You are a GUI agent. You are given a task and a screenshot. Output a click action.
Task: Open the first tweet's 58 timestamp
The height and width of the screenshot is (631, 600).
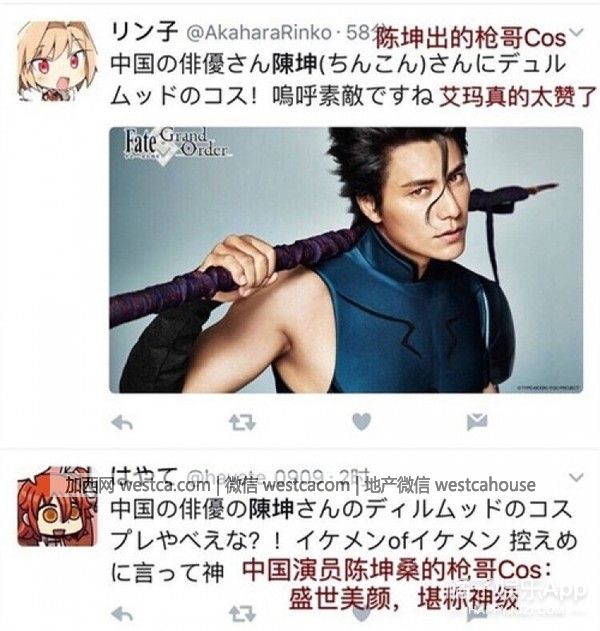tap(358, 33)
